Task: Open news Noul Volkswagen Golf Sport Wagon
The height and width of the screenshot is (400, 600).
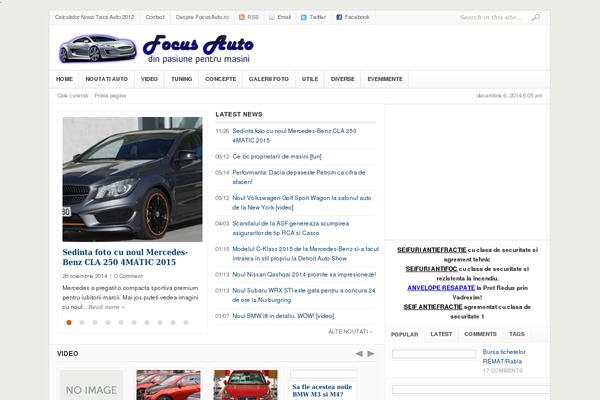Action: click(302, 202)
